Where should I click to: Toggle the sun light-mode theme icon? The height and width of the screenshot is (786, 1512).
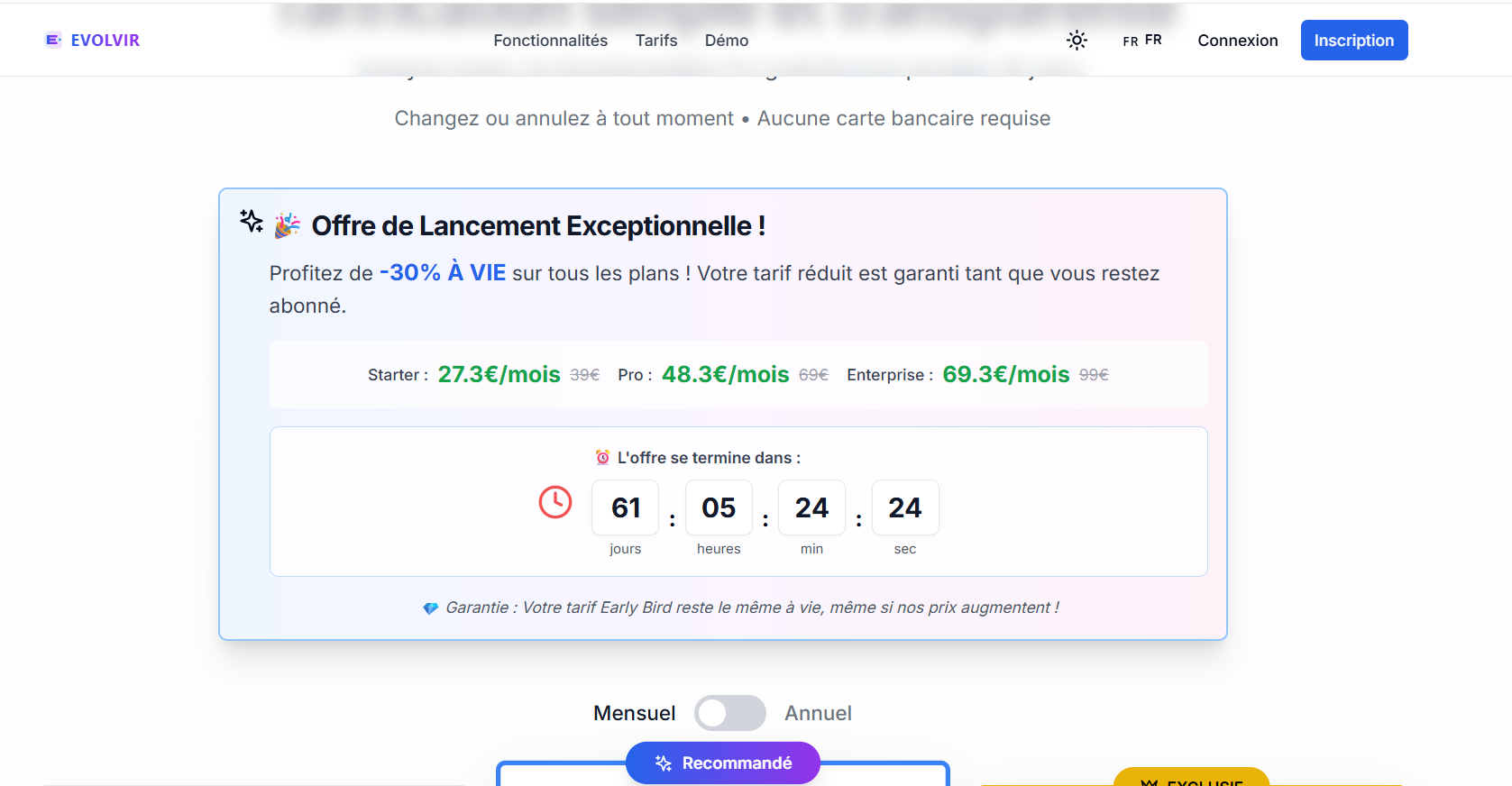click(1077, 40)
